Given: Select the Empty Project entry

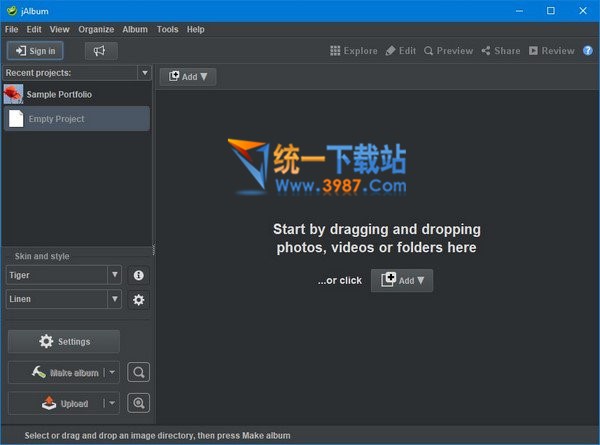Looking at the screenshot, I should pyautogui.click(x=77, y=119).
